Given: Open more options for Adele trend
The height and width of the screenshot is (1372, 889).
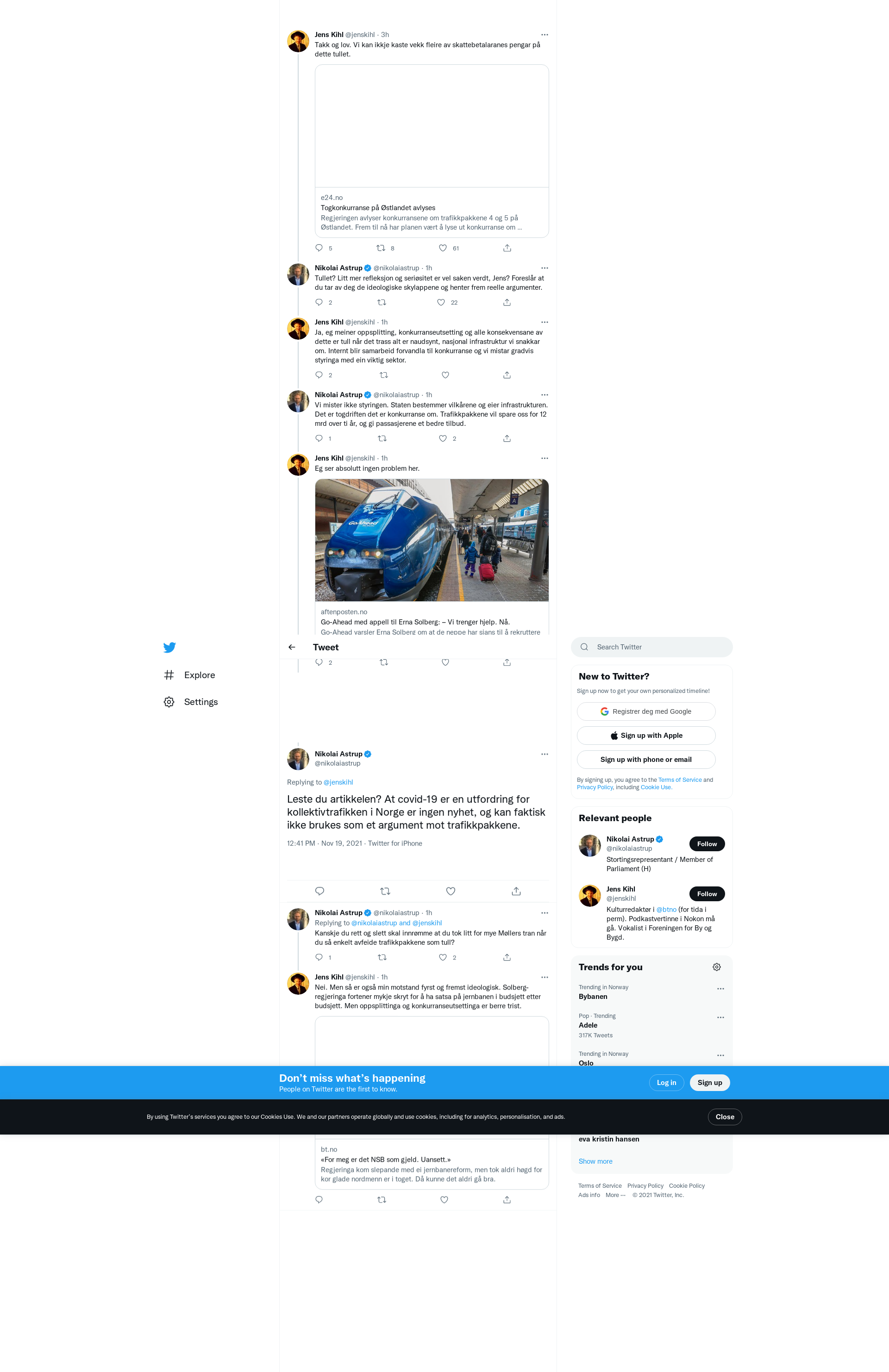Looking at the screenshot, I should [720, 1017].
